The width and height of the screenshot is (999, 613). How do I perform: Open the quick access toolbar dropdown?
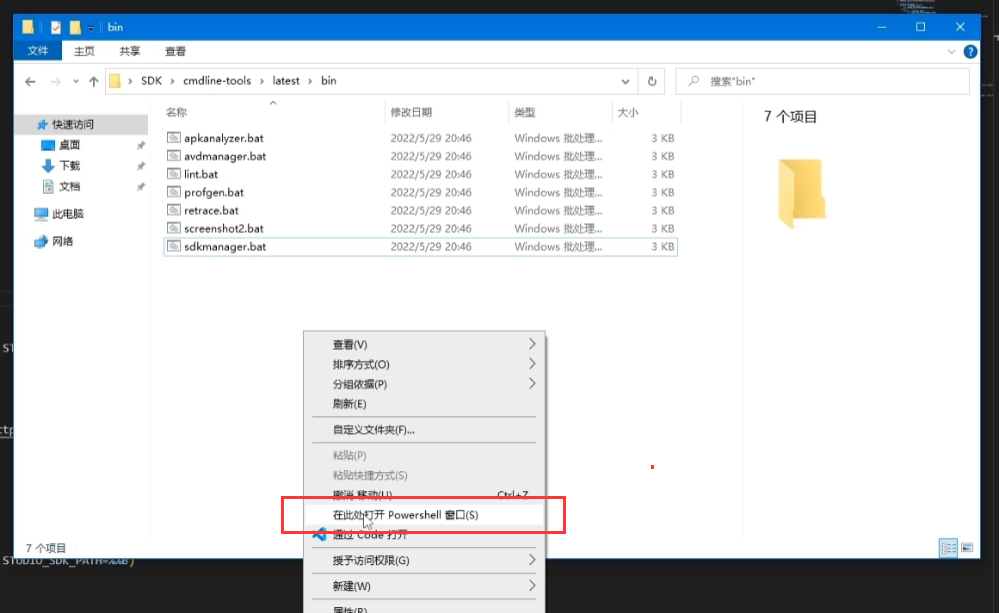click(x=91, y=28)
